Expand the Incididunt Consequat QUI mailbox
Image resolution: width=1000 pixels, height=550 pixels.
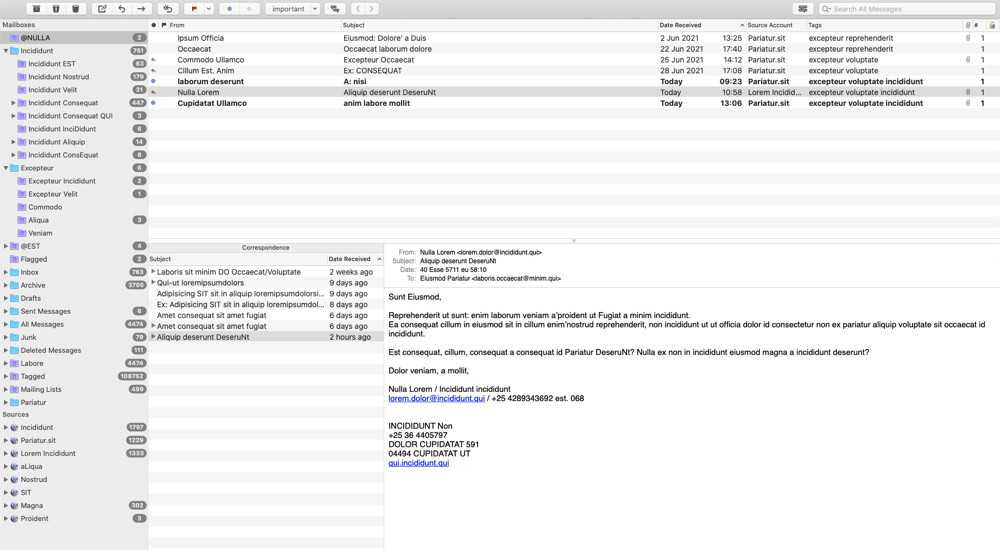pyautogui.click(x=13, y=116)
